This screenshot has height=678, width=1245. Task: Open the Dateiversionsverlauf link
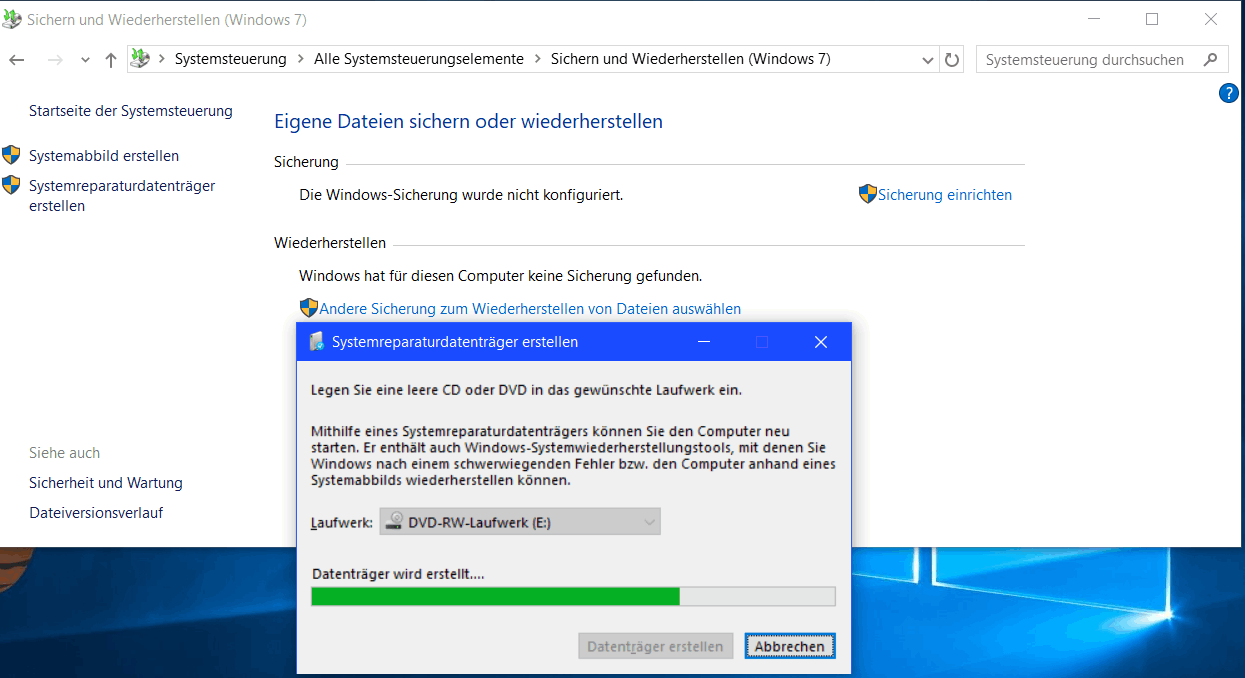(96, 513)
